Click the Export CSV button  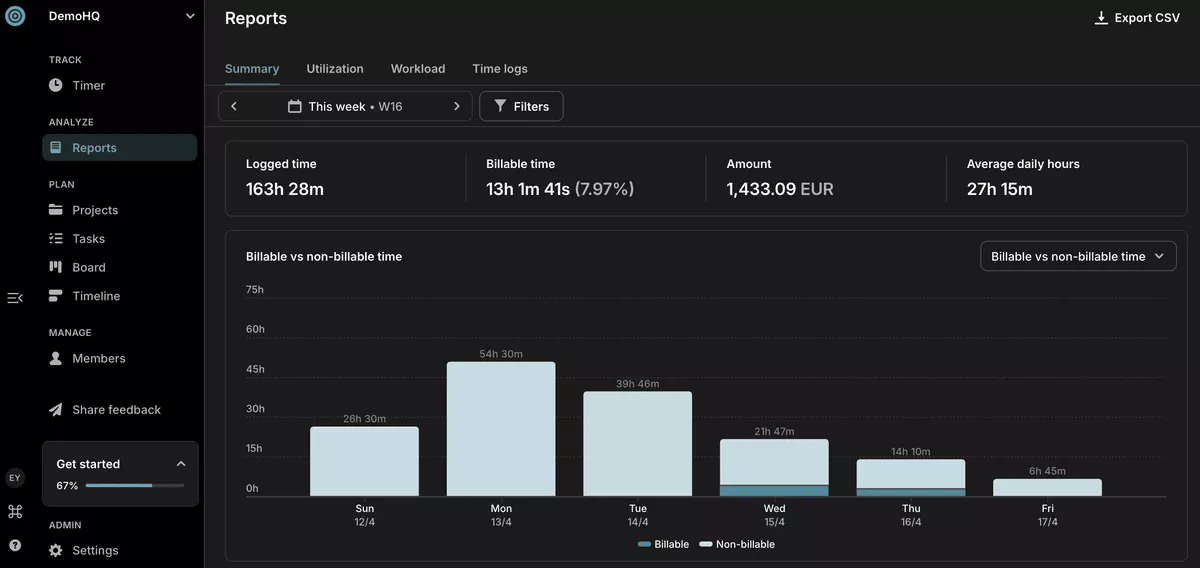coord(1137,18)
